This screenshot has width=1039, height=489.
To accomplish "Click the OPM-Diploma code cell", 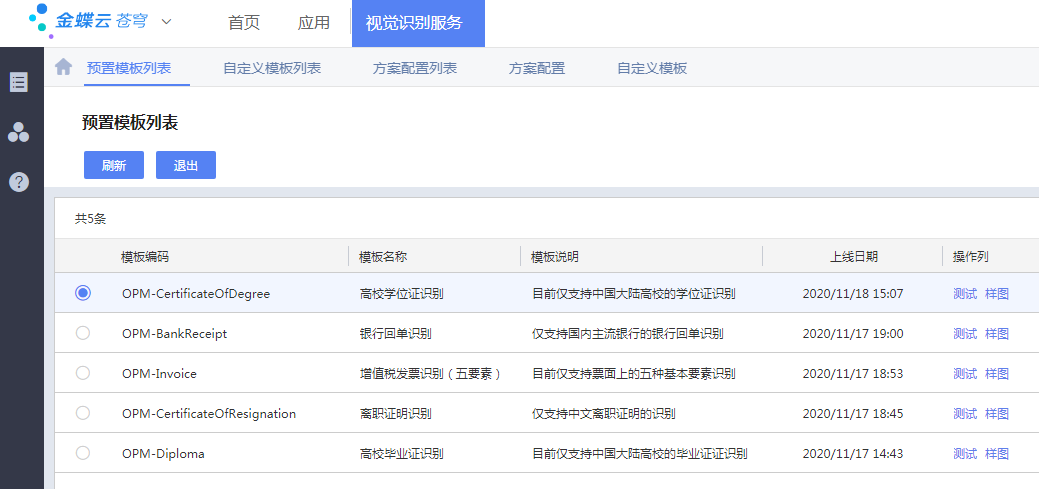I will coord(163,454).
